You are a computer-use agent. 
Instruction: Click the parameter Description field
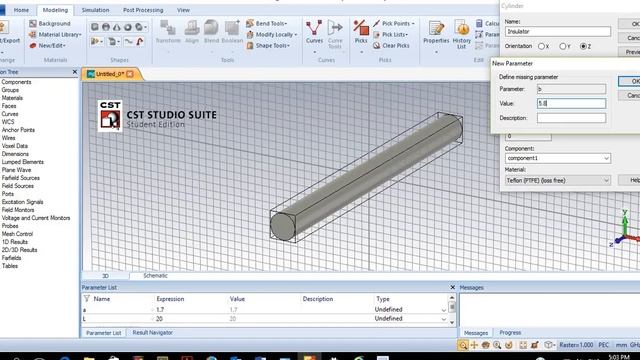point(571,118)
